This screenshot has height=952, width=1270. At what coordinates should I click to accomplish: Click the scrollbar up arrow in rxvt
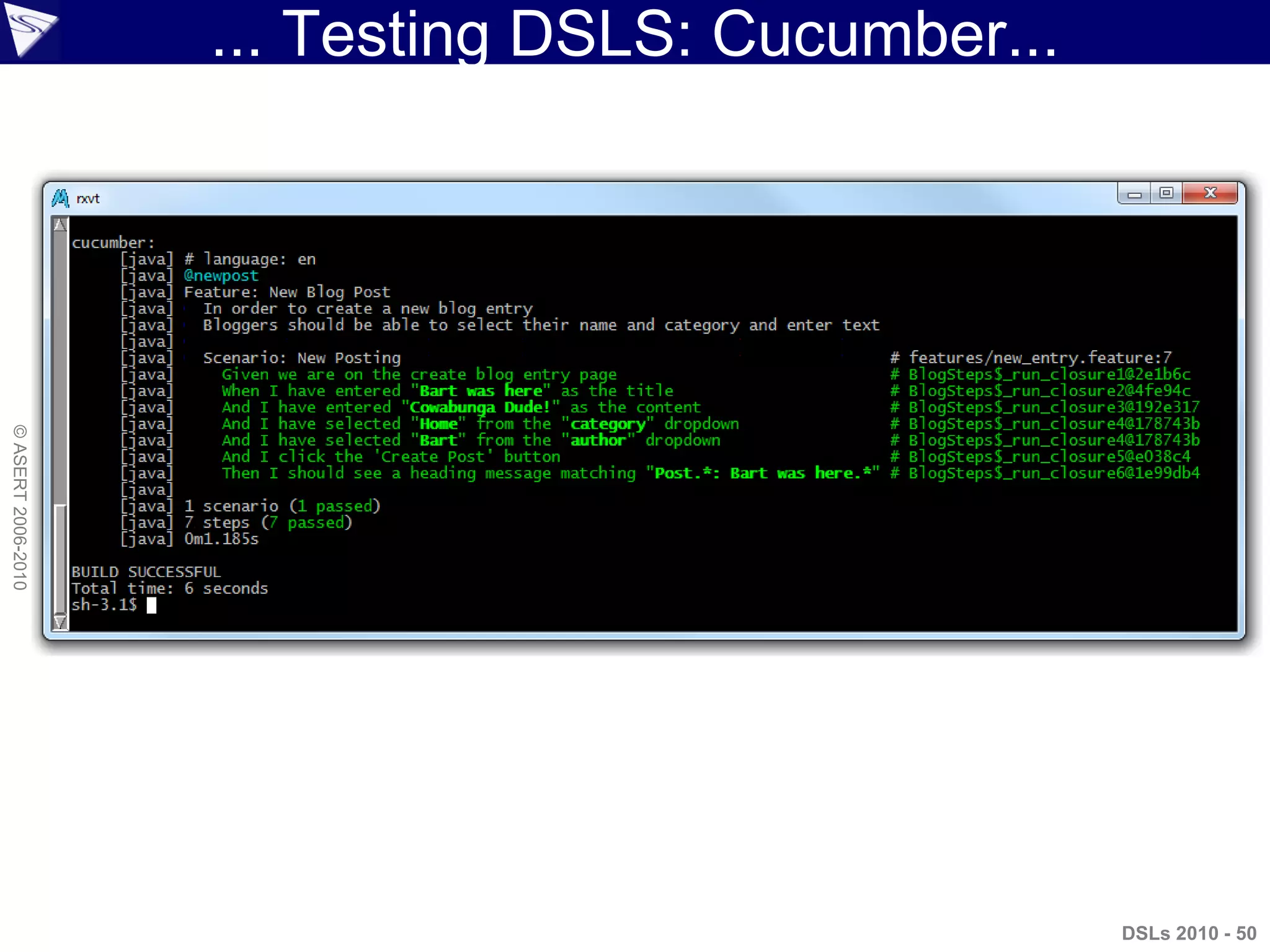60,224
